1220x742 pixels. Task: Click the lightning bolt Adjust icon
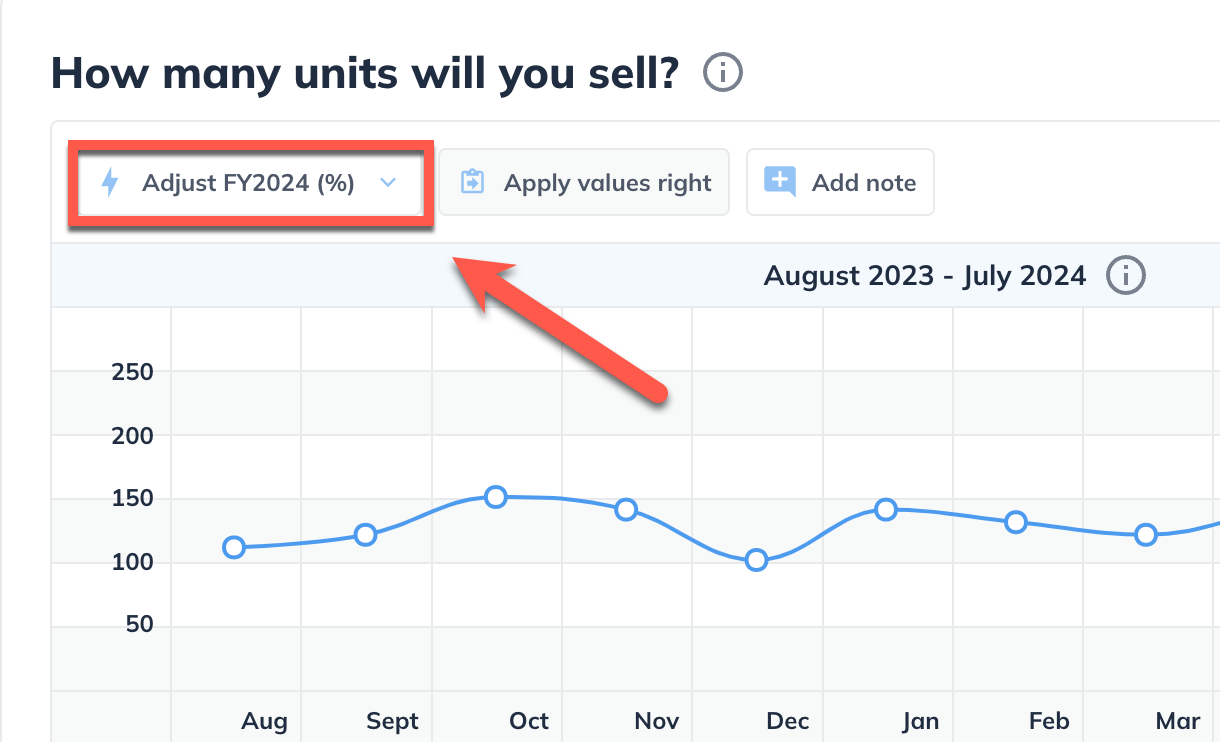(111, 183)
